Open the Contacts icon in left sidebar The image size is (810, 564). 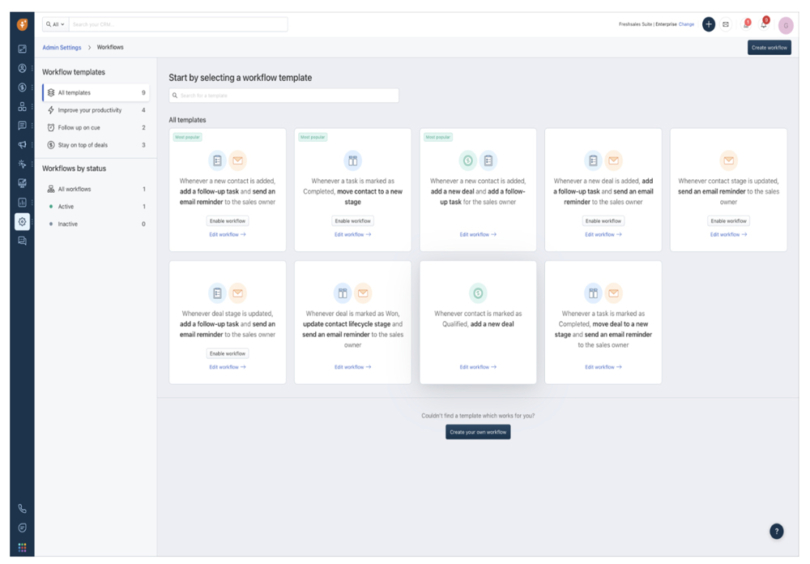click(22, 68)
